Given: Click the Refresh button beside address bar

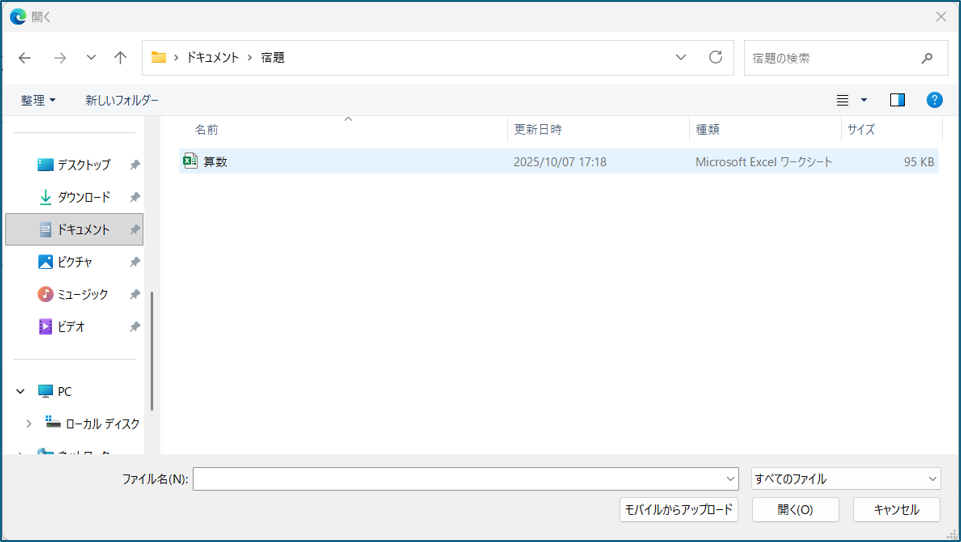Looking at the screenshot, I should [x=715, y=58].
